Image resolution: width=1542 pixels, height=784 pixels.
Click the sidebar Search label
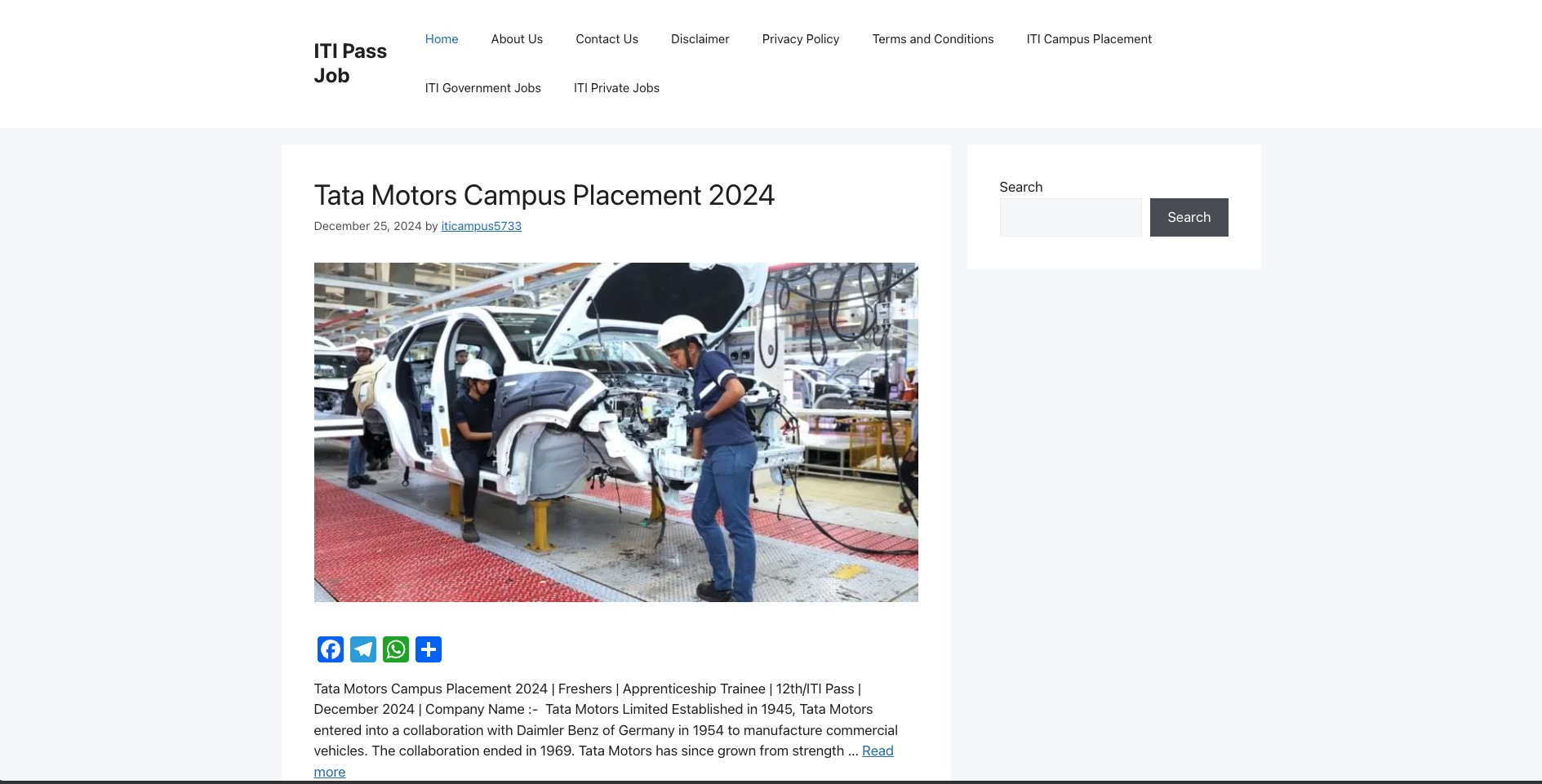point(1020,187)
